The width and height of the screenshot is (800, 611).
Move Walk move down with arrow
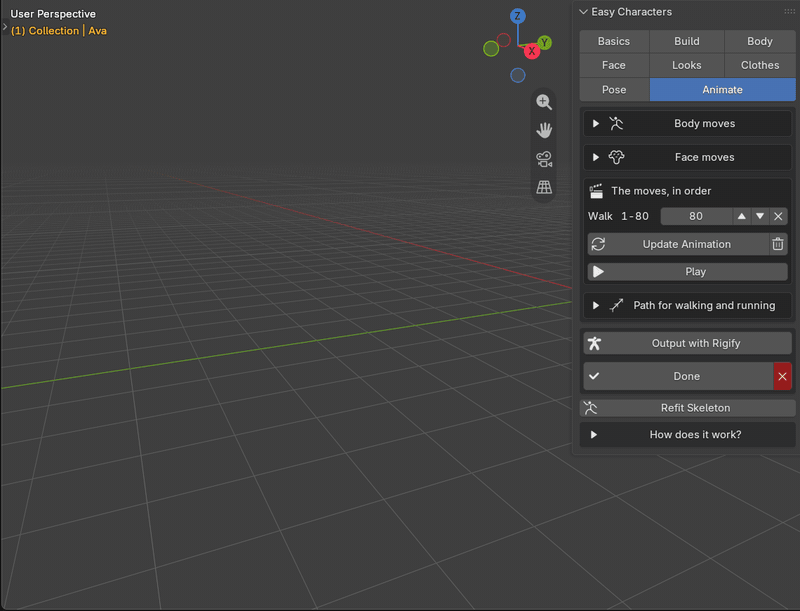[760, 216]
